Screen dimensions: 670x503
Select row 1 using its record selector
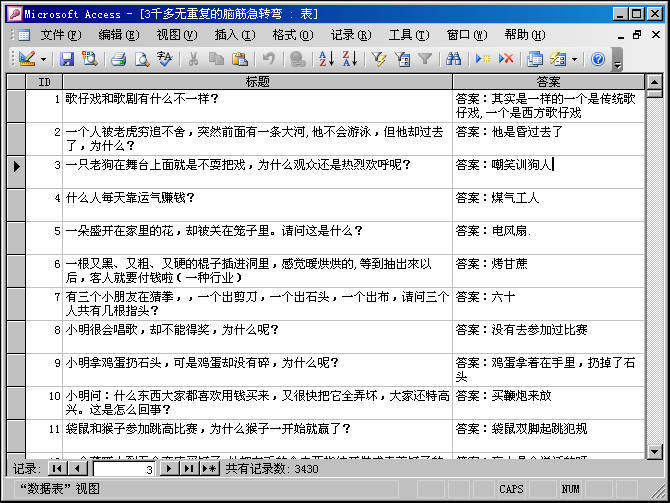(16, 106)
